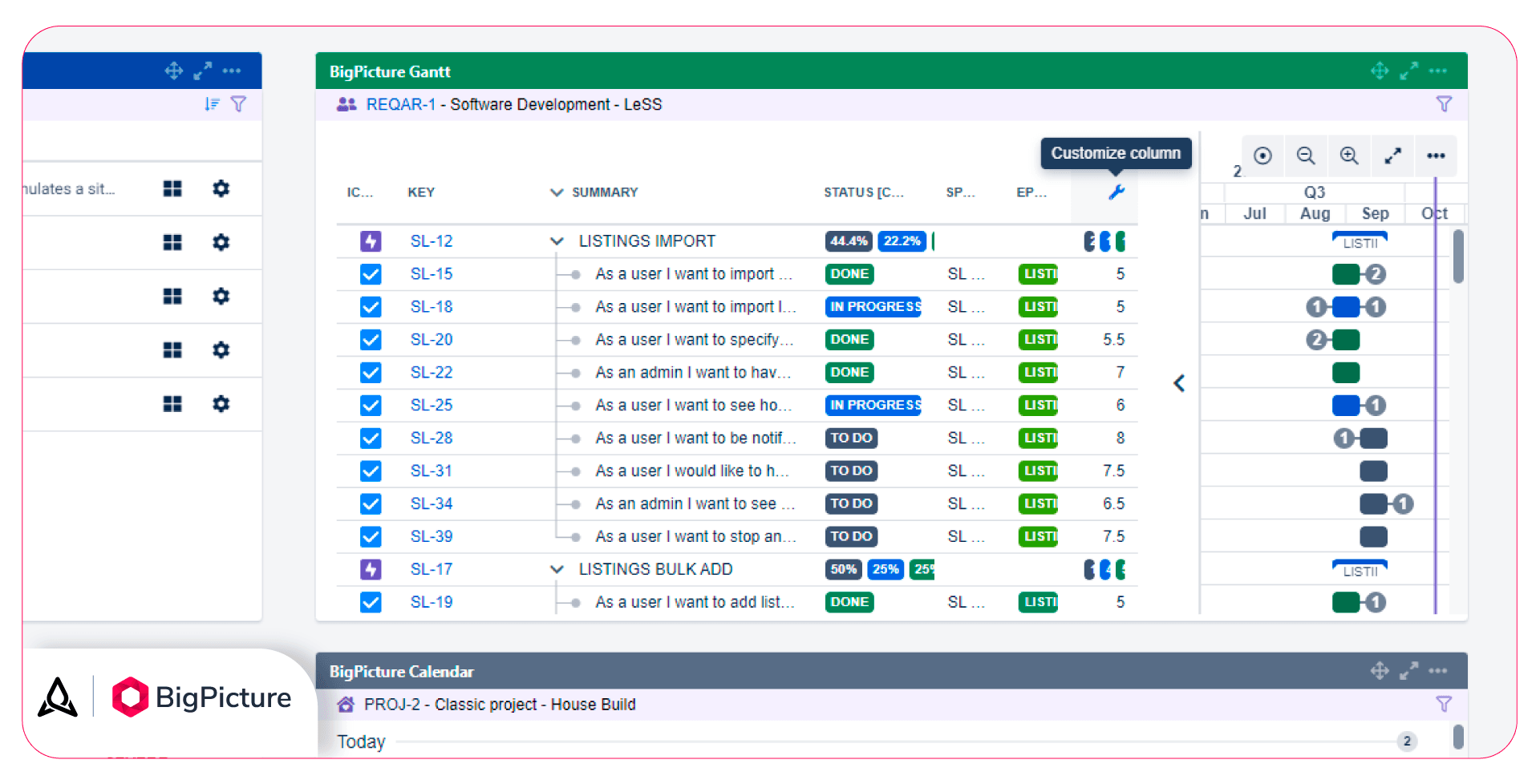
Task: Click gear icon in 'ulates a sit...' row
Action: (221, 188)
